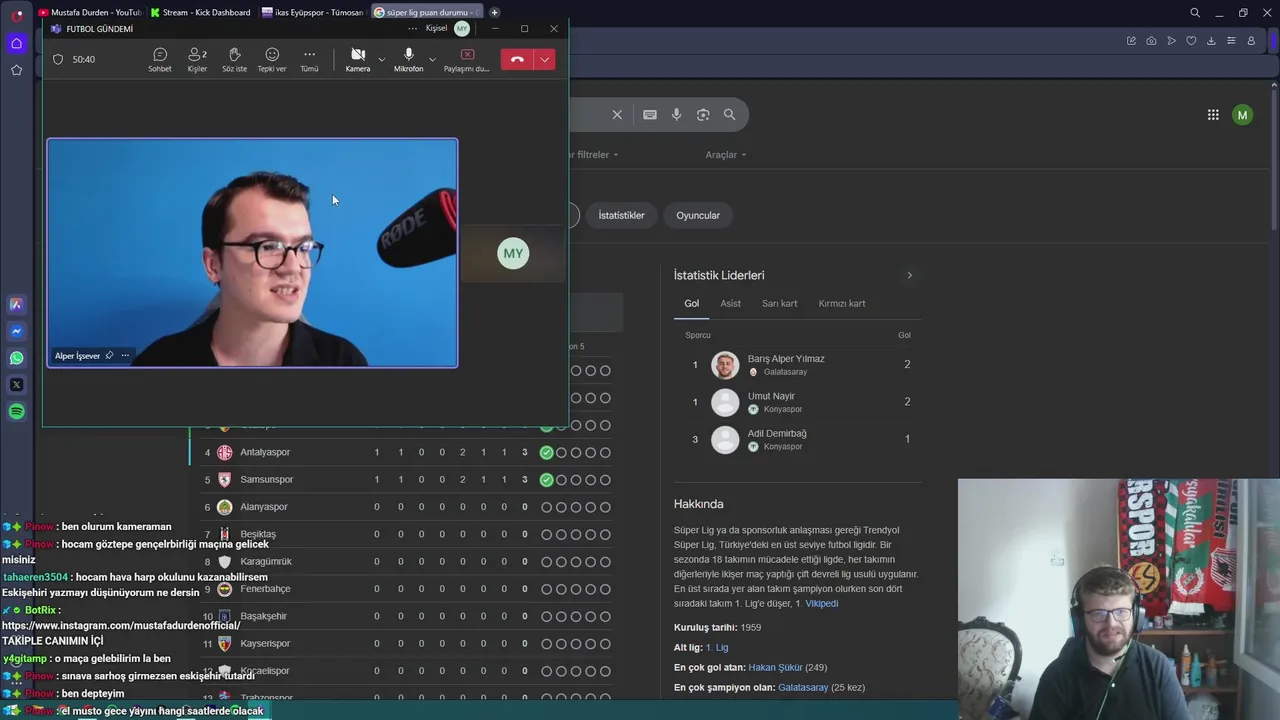Open Google on-screen keyboard input tools
The image size is (1280, 720).
click(650, 114)
